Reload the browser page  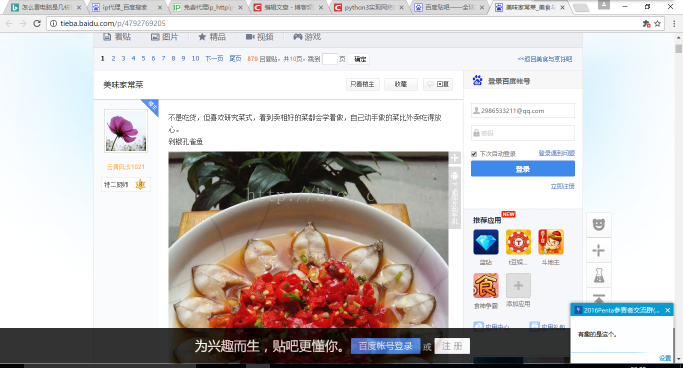(x=37, y=24)
